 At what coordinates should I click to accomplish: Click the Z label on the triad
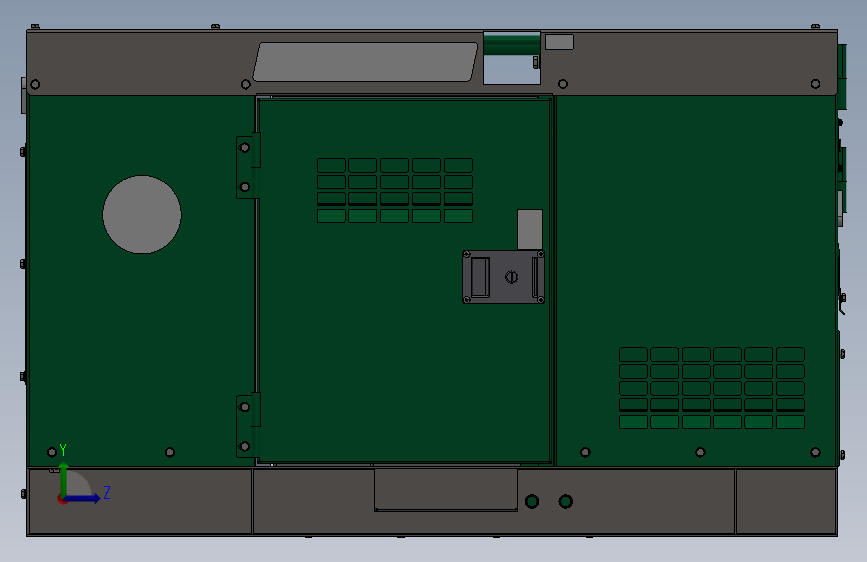click(x=107, y=492)
